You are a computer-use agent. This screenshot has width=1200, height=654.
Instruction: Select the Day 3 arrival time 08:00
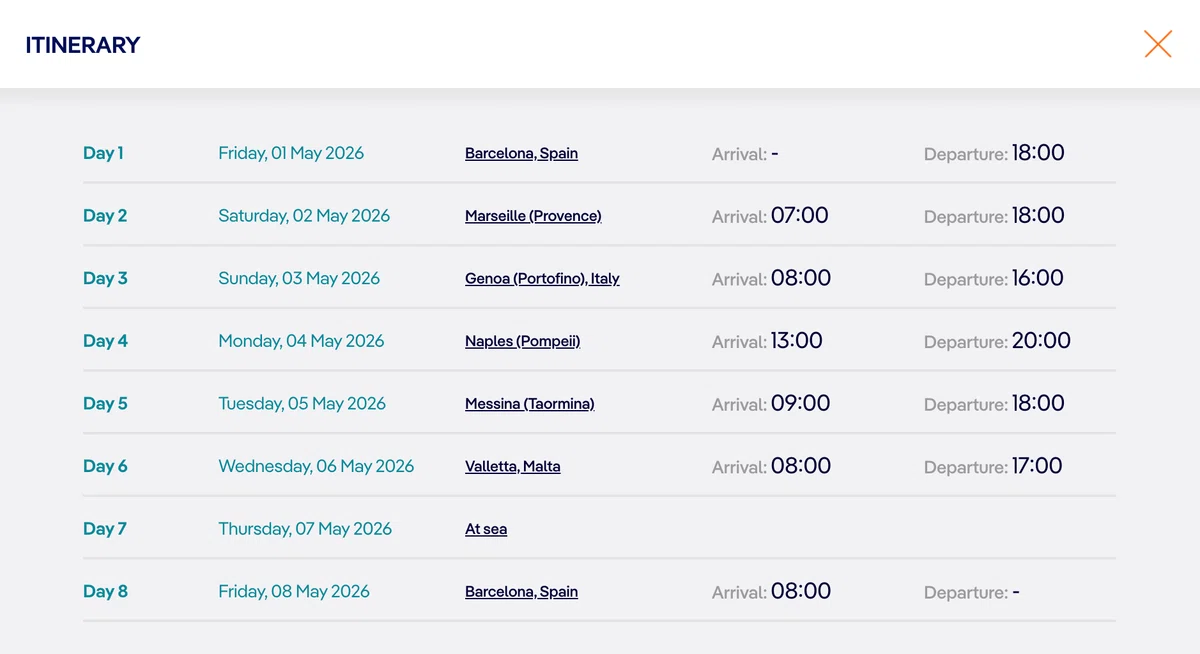pyautogui.click(x=801, y=278)
